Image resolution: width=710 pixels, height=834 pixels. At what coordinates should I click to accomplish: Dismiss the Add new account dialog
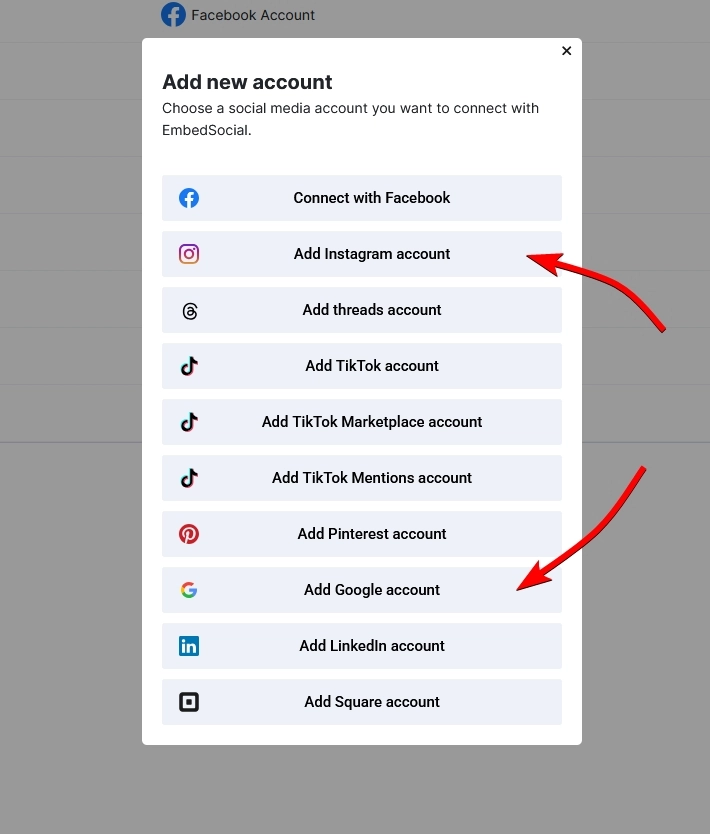[566, 50]
